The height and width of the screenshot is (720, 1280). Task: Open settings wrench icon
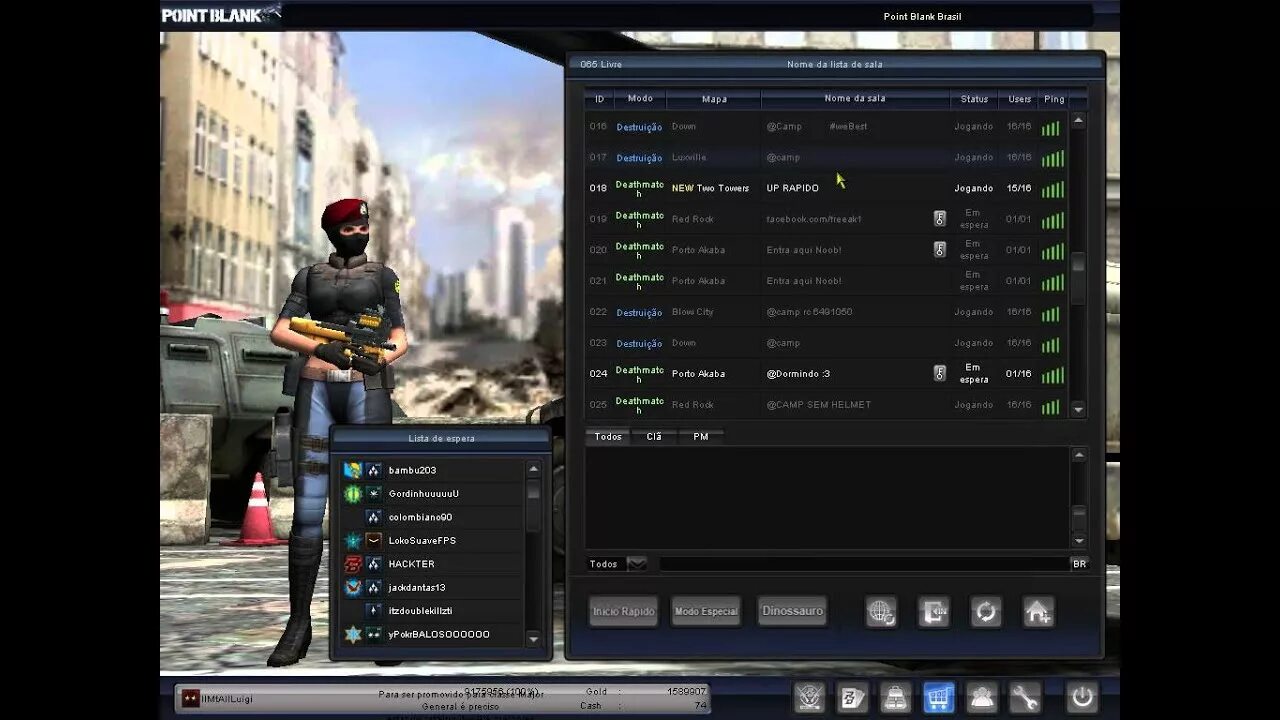(x=1025, y=697)
